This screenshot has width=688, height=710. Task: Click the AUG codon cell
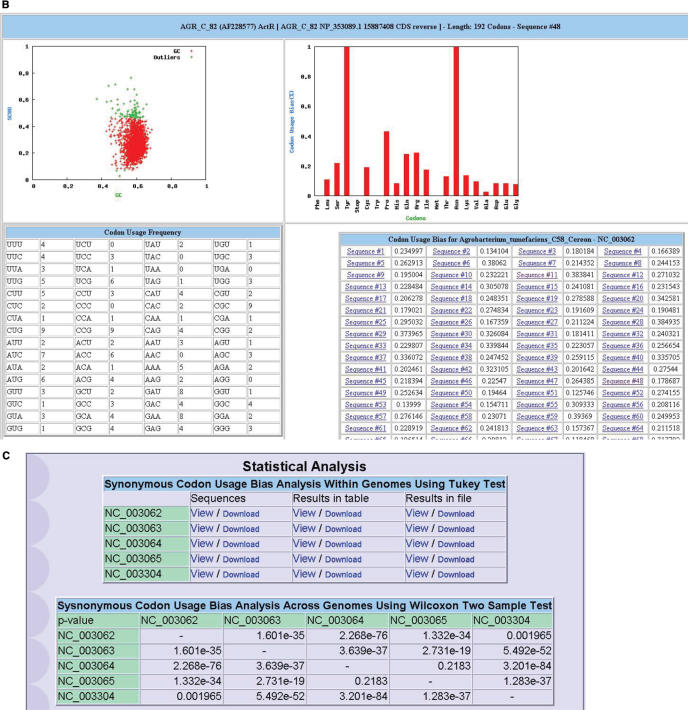tap(22, 379)
